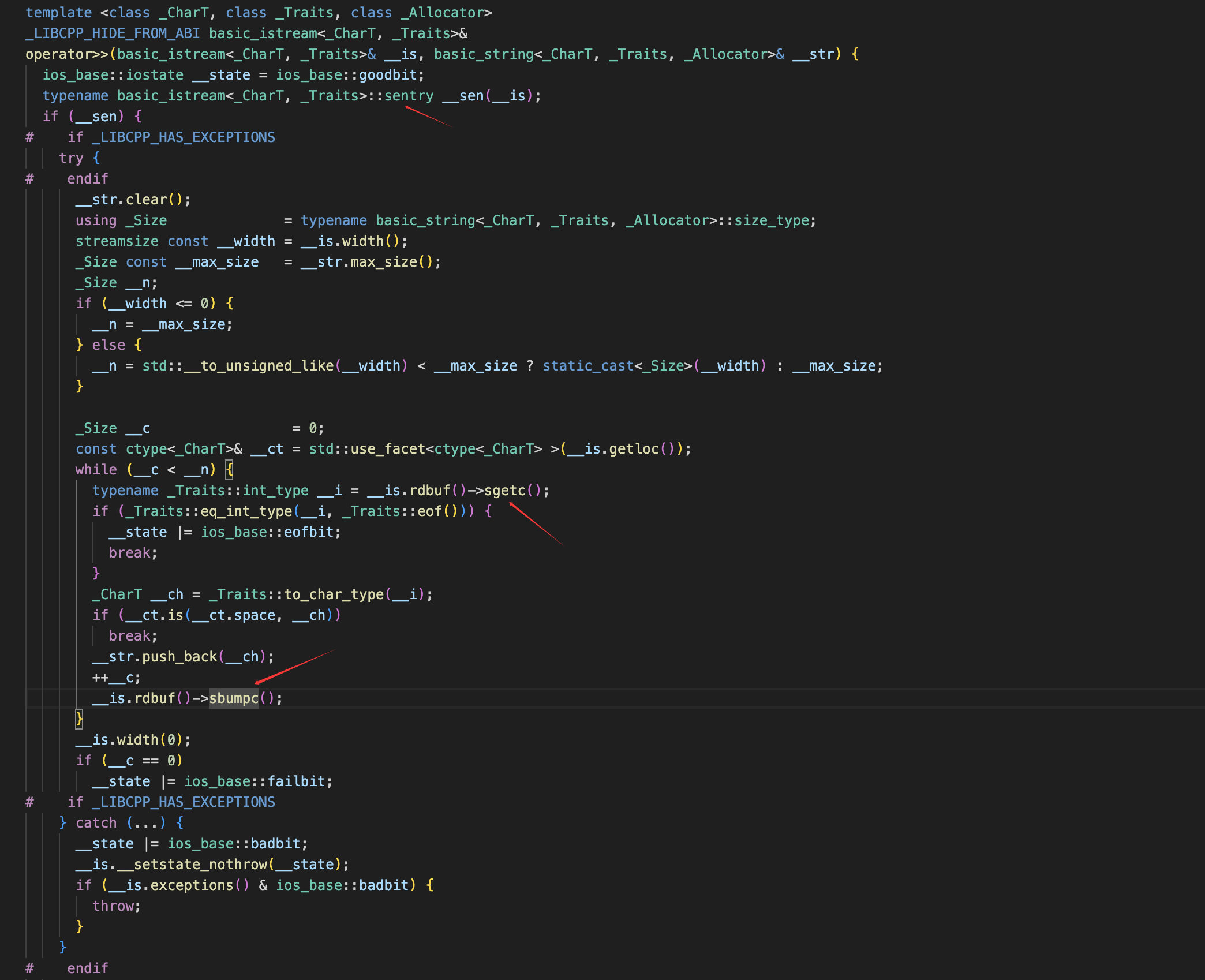Click the sentry type name
This screenshot has height=980, width=1205.
pos(409,96)
